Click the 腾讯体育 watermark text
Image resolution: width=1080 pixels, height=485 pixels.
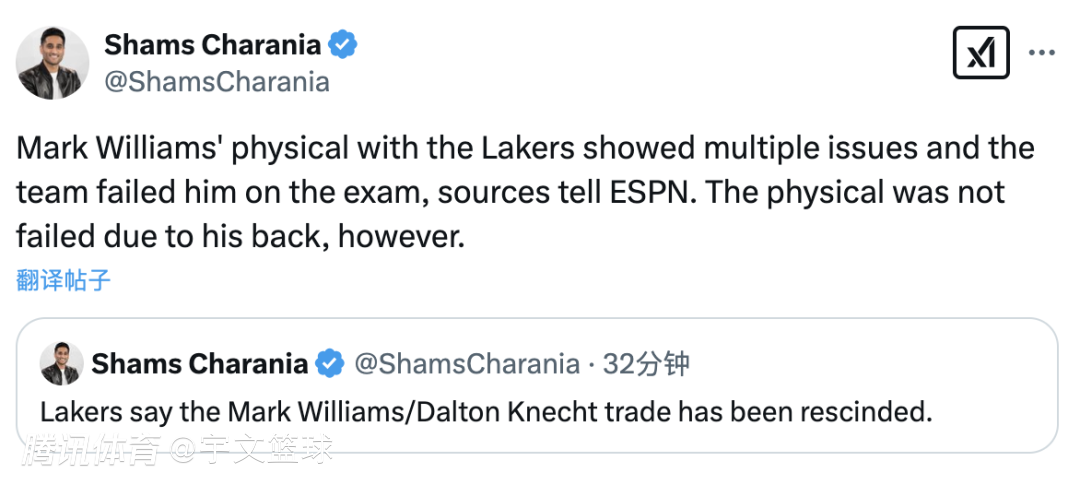coord(93,451)
